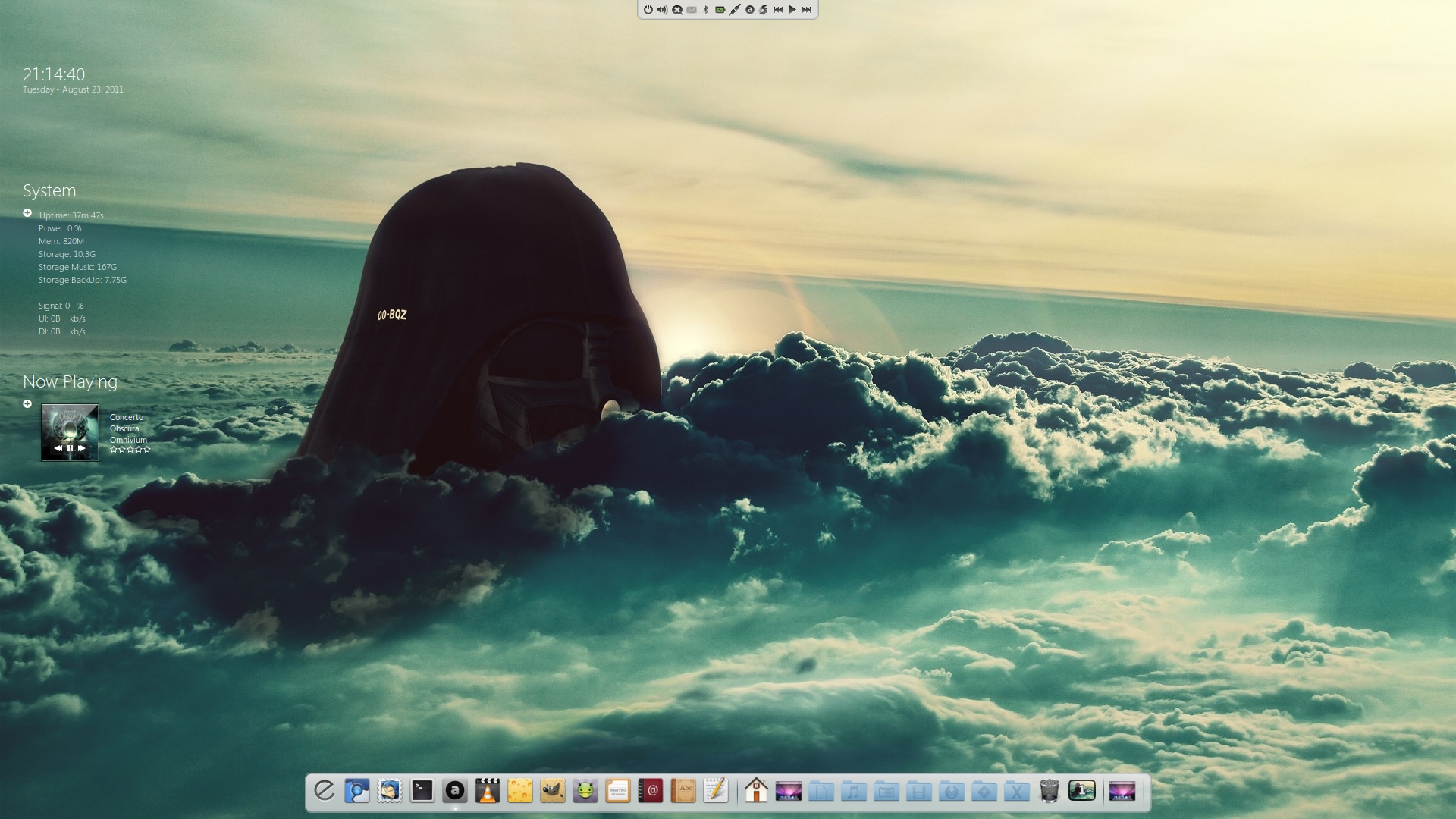Expand the System widget plus icon
Viewport: 1456px width, 819px height.
point(27,213)
